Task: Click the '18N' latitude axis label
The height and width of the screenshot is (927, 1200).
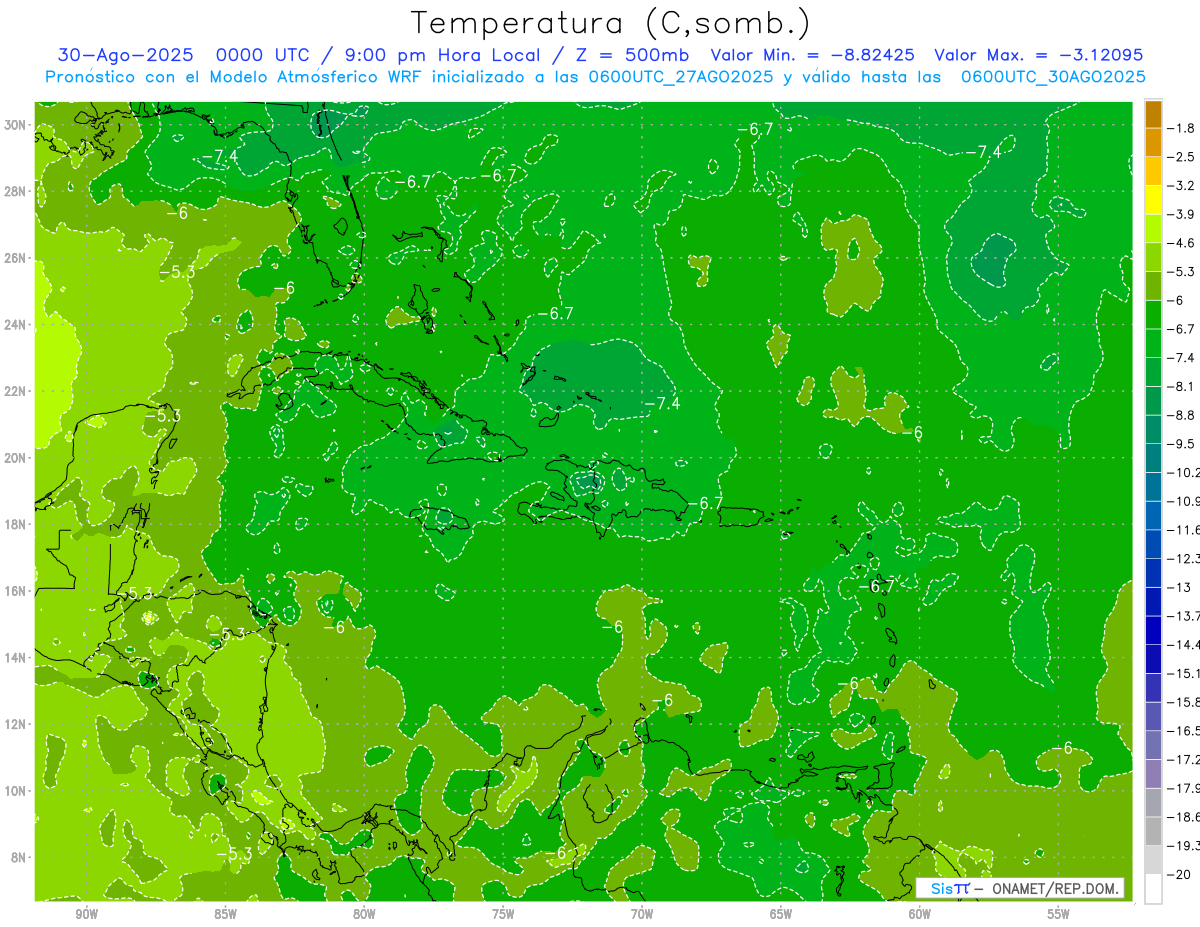Action: pyautogui.click(x=17, y=524)
